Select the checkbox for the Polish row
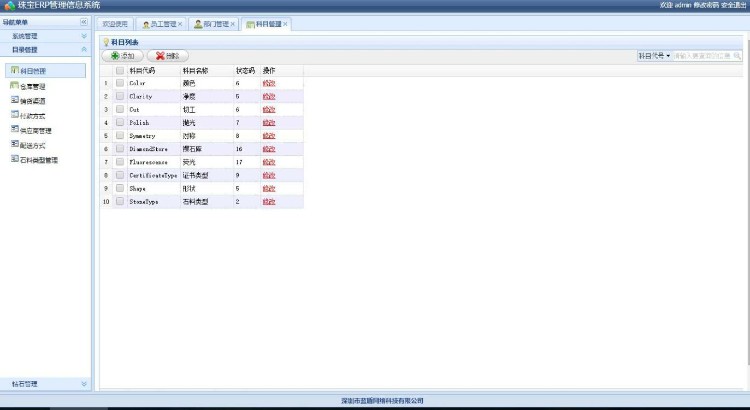Screen dimensions: 750x410 (x=120, y=122)
